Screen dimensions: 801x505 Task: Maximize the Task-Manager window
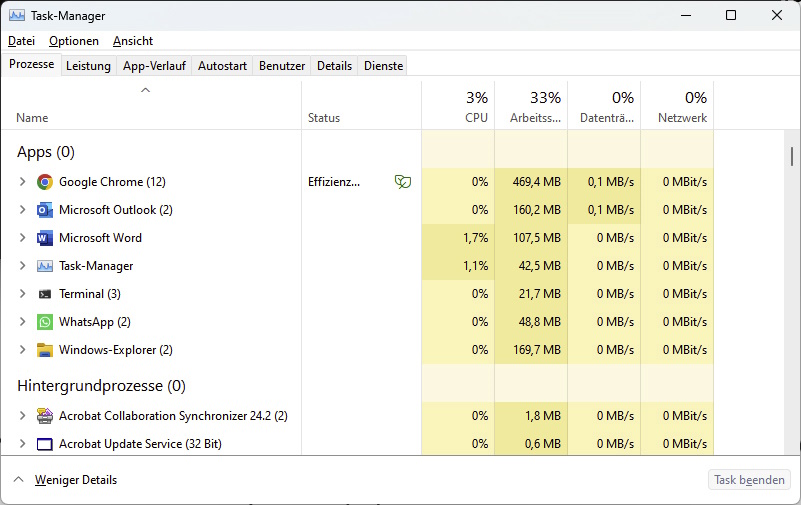click(731, 15)
